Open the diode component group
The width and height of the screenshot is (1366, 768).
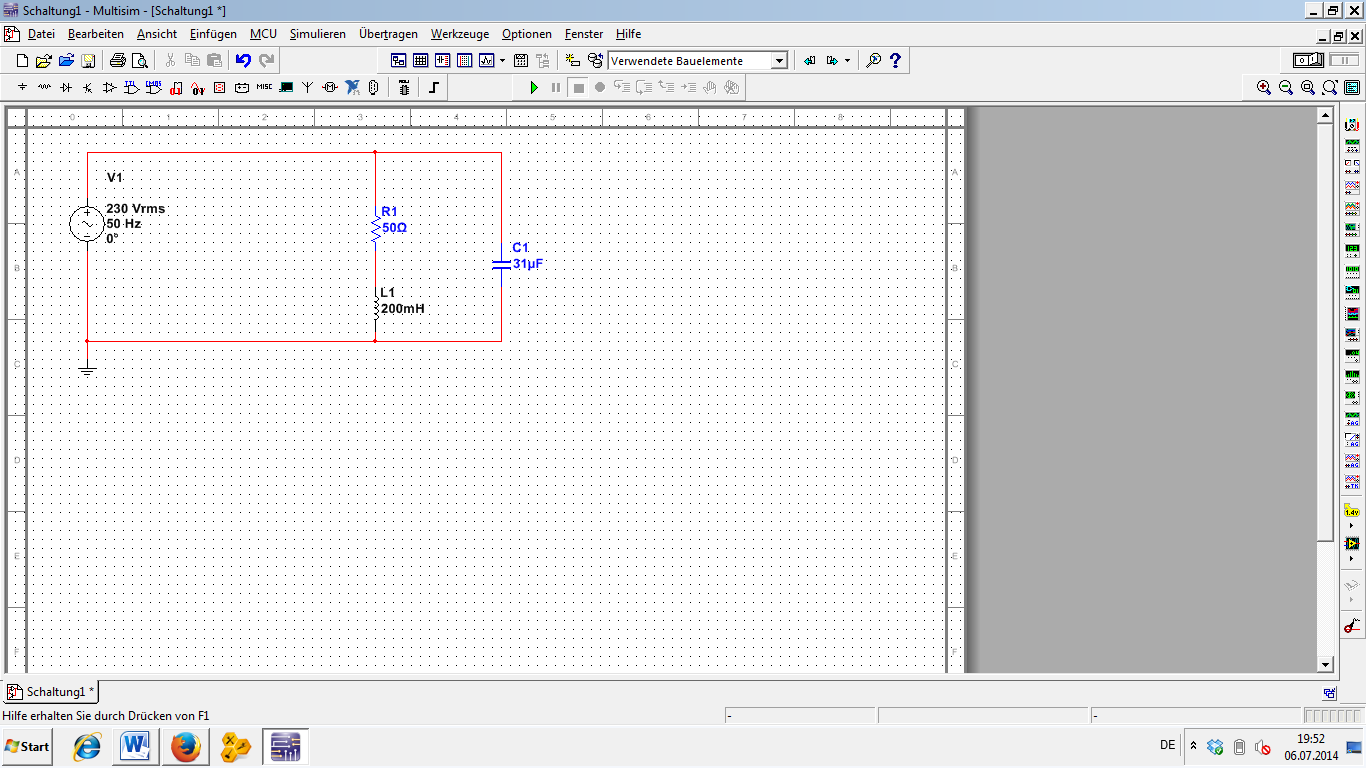point(66,88)
